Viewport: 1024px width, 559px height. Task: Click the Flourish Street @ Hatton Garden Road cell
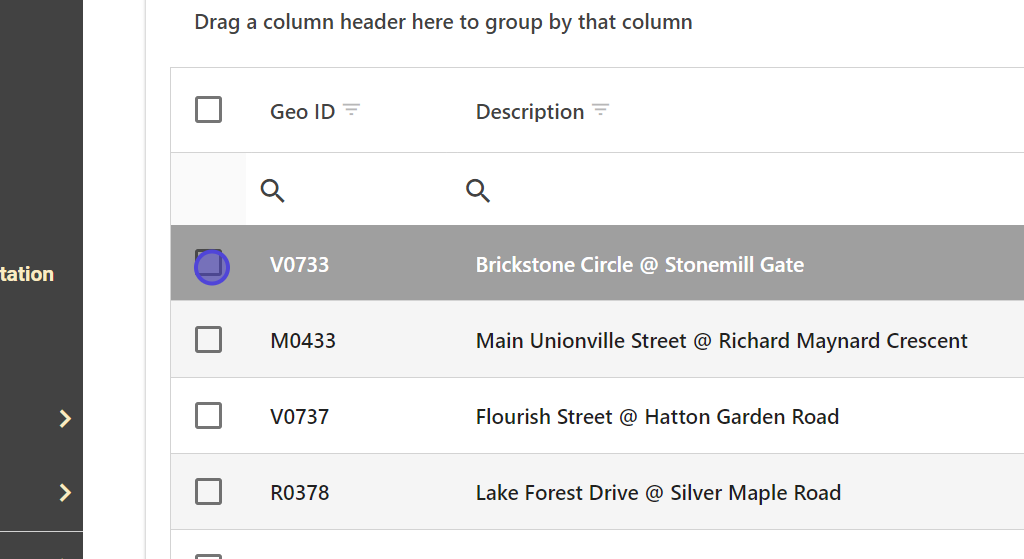coord(657,417)
